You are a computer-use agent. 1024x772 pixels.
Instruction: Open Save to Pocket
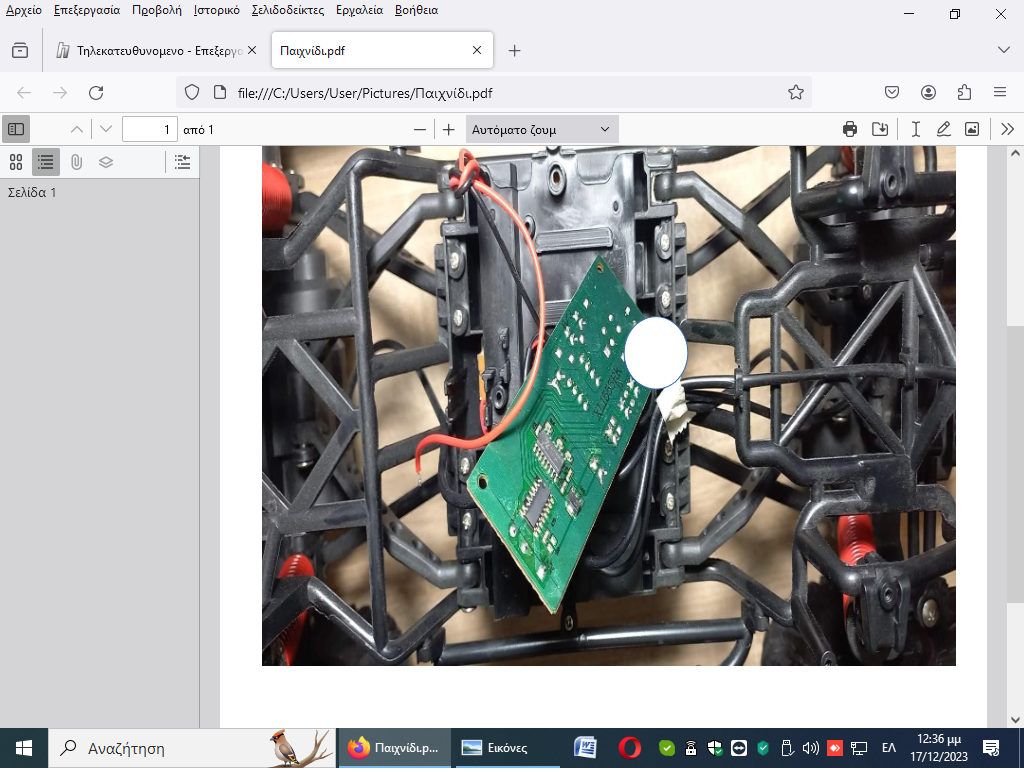pos(892,93)
